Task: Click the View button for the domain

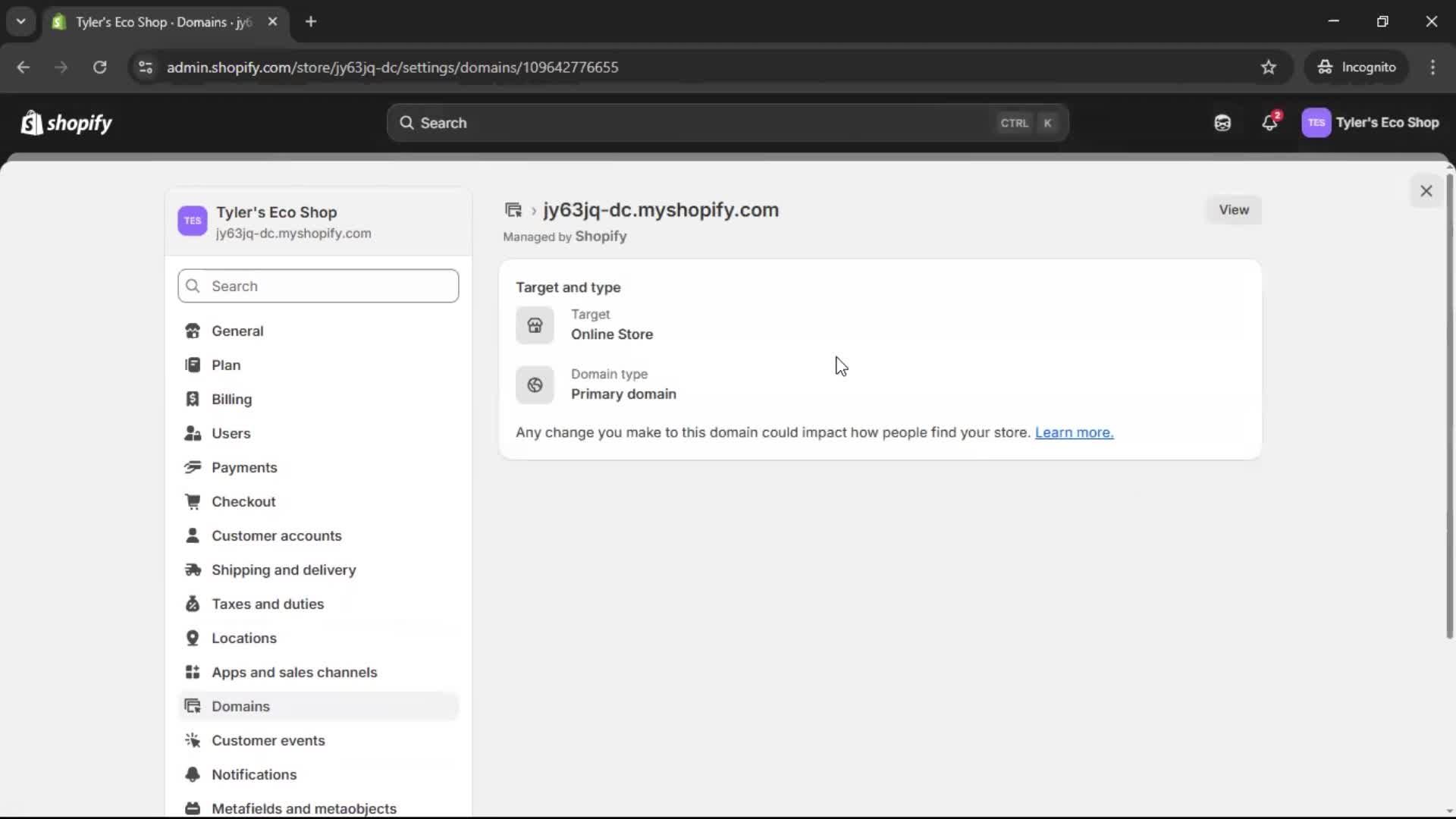Action: 1233,210
